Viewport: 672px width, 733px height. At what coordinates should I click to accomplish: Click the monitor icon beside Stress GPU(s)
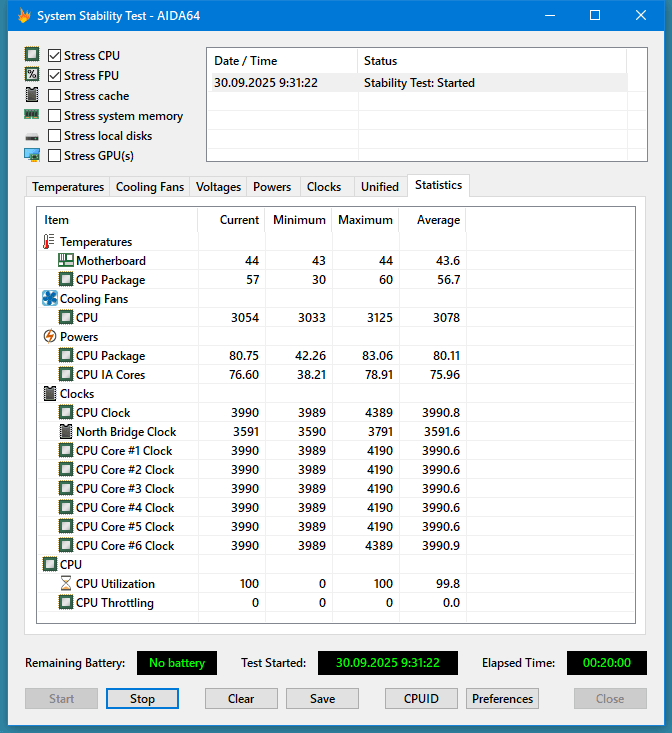tap(32, 155)
